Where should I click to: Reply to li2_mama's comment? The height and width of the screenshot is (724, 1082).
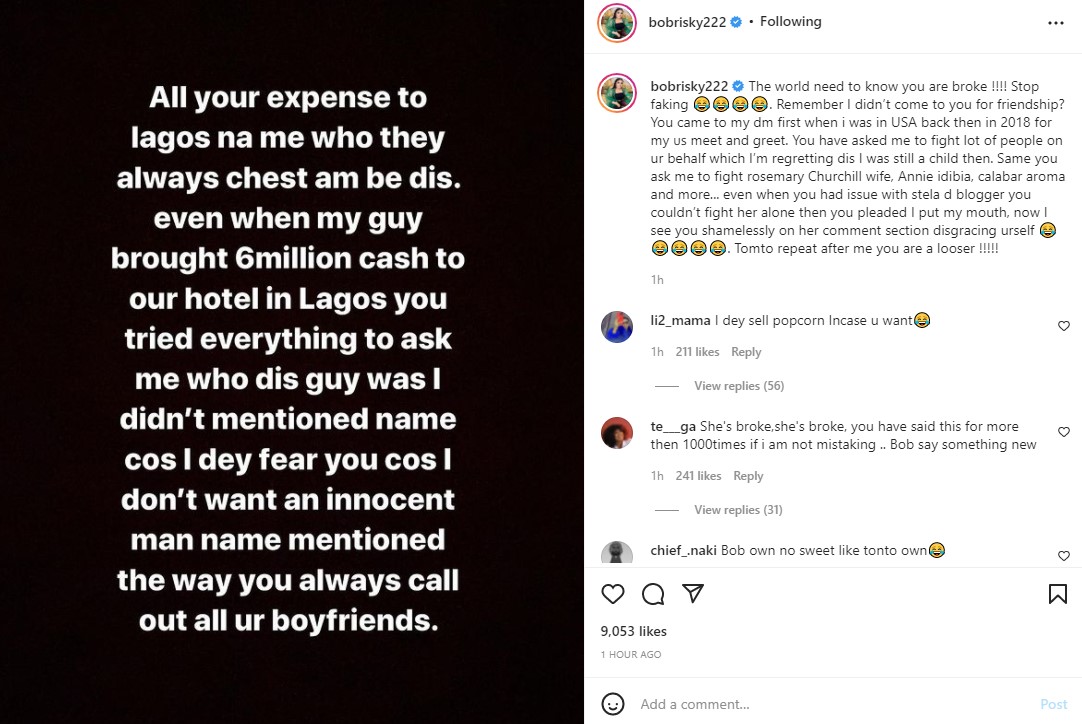(x=746, y=352)
